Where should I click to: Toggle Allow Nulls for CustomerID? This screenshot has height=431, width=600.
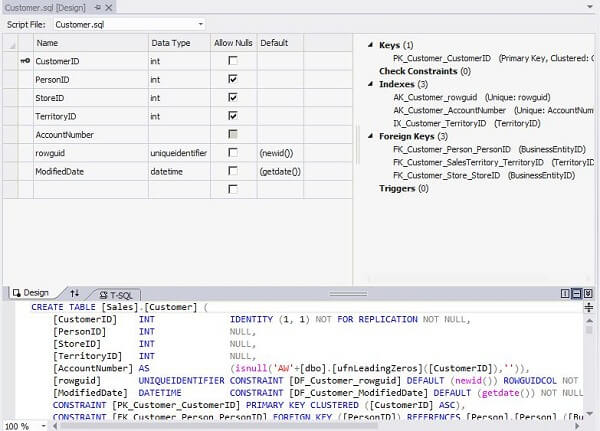(232, 61)
